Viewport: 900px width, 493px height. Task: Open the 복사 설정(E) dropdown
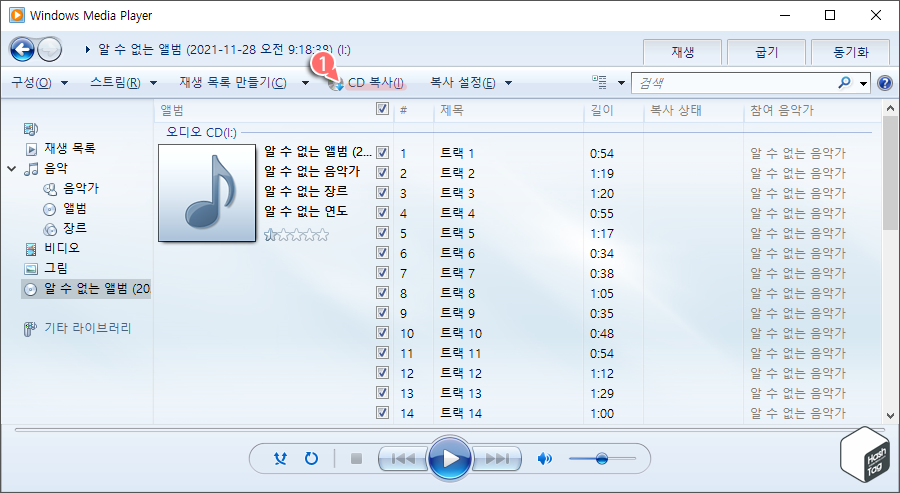(x=471, y=83)
